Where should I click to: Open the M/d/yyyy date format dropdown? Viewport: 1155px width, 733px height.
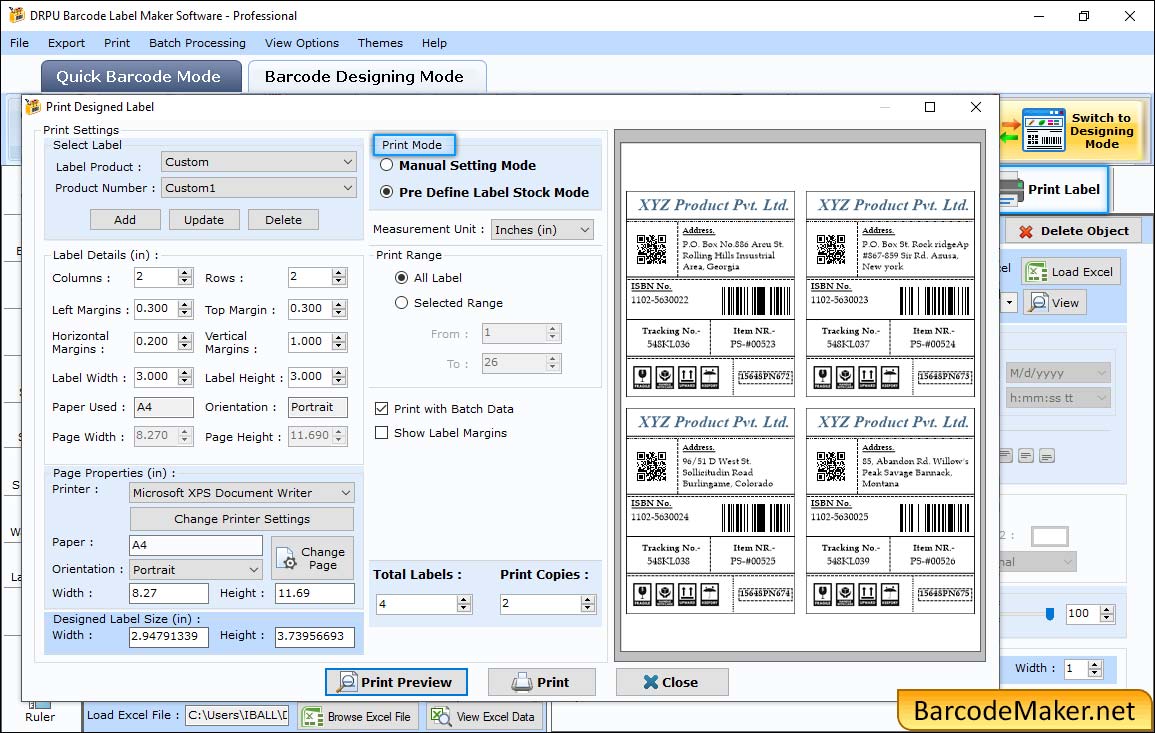pos(1058,373)
